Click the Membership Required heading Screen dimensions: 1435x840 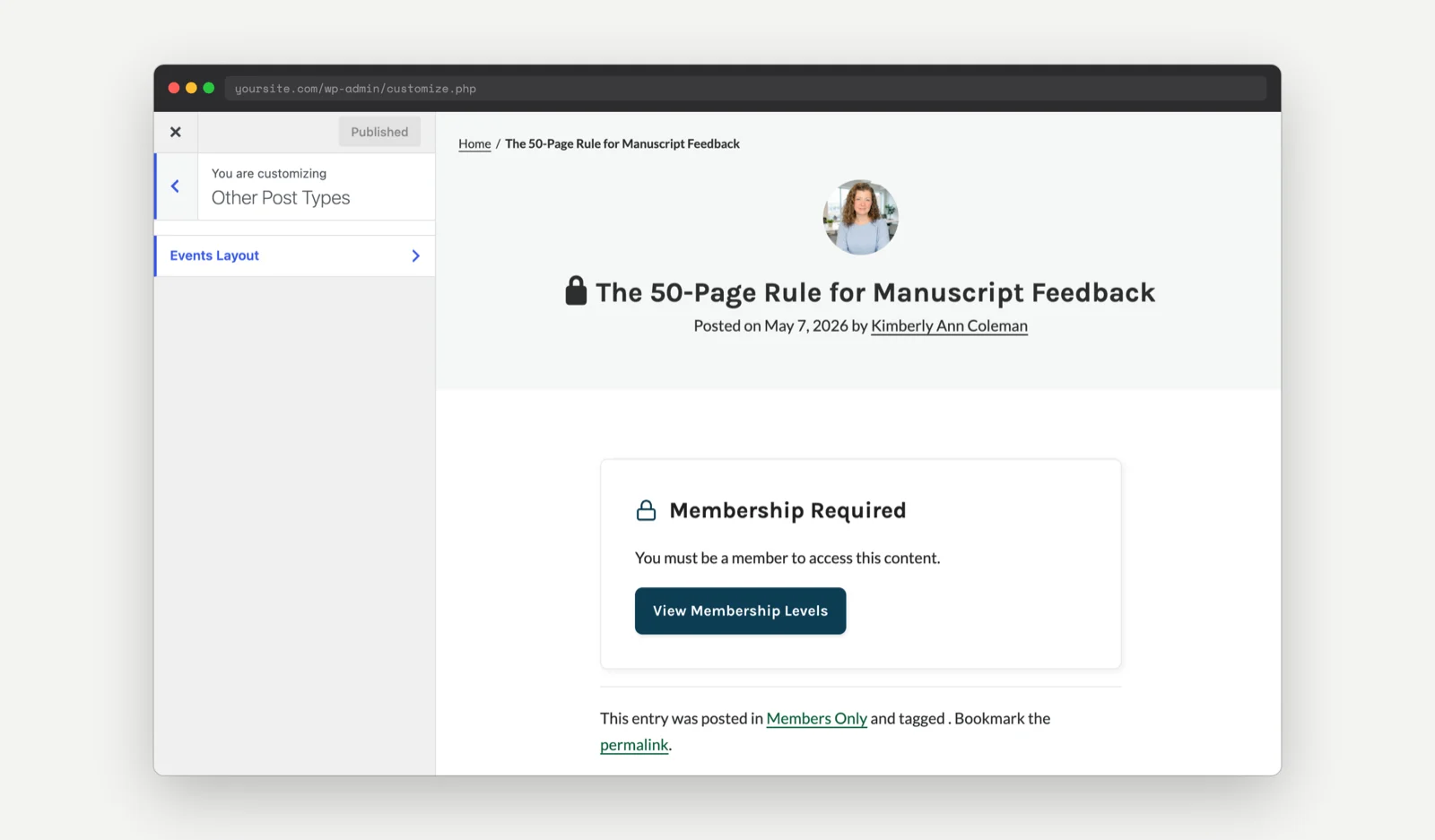(787, 510)
